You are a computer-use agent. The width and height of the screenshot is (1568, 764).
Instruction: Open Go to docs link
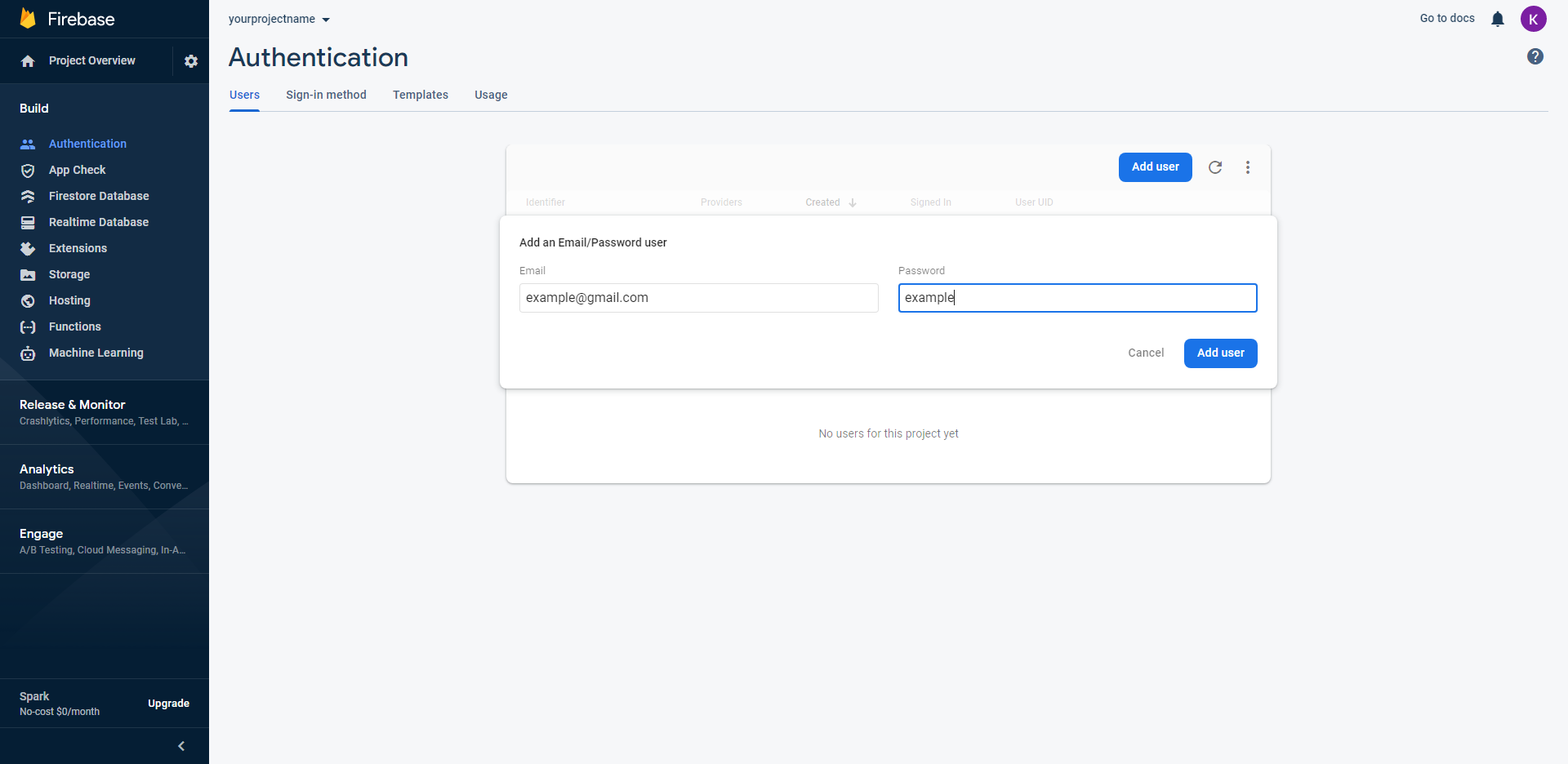1446,18
